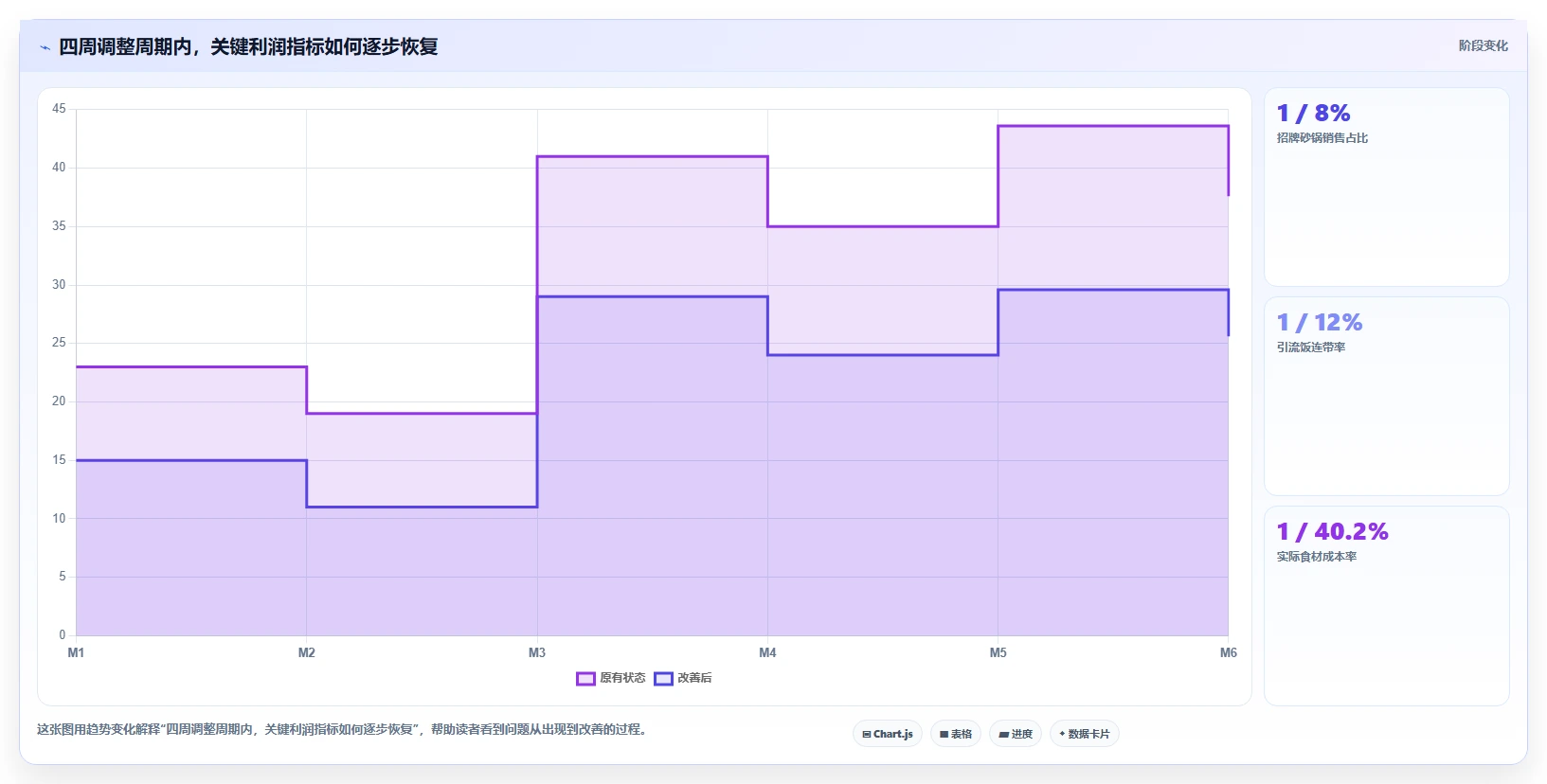1547x784 pixels.
Task: Open the 实际食材成本率 card
Action: 1387,606
